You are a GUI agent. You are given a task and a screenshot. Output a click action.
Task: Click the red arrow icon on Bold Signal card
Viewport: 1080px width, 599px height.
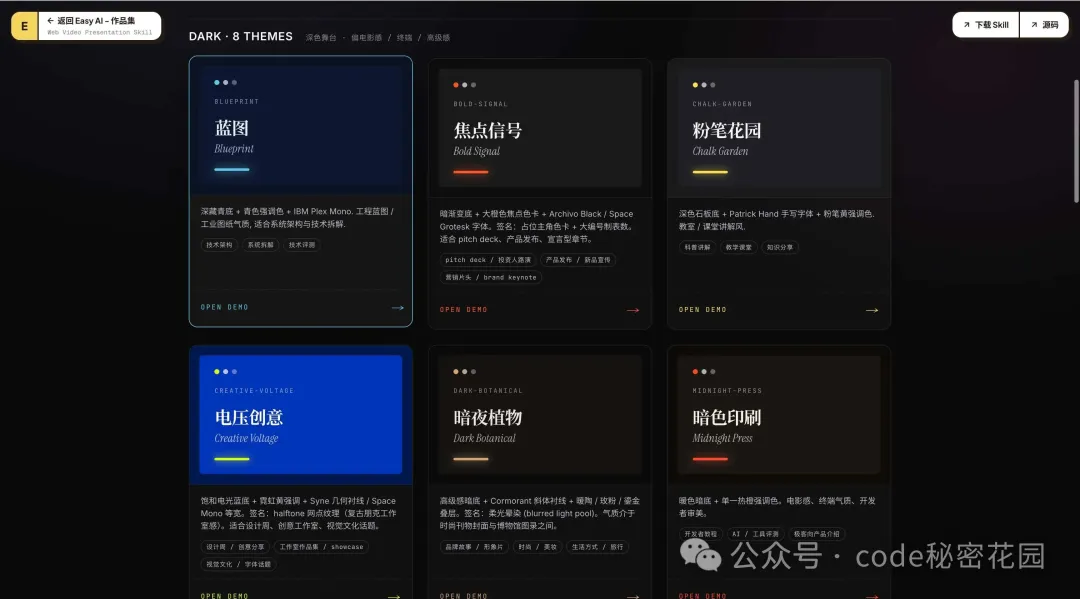(x=633, y=311)
